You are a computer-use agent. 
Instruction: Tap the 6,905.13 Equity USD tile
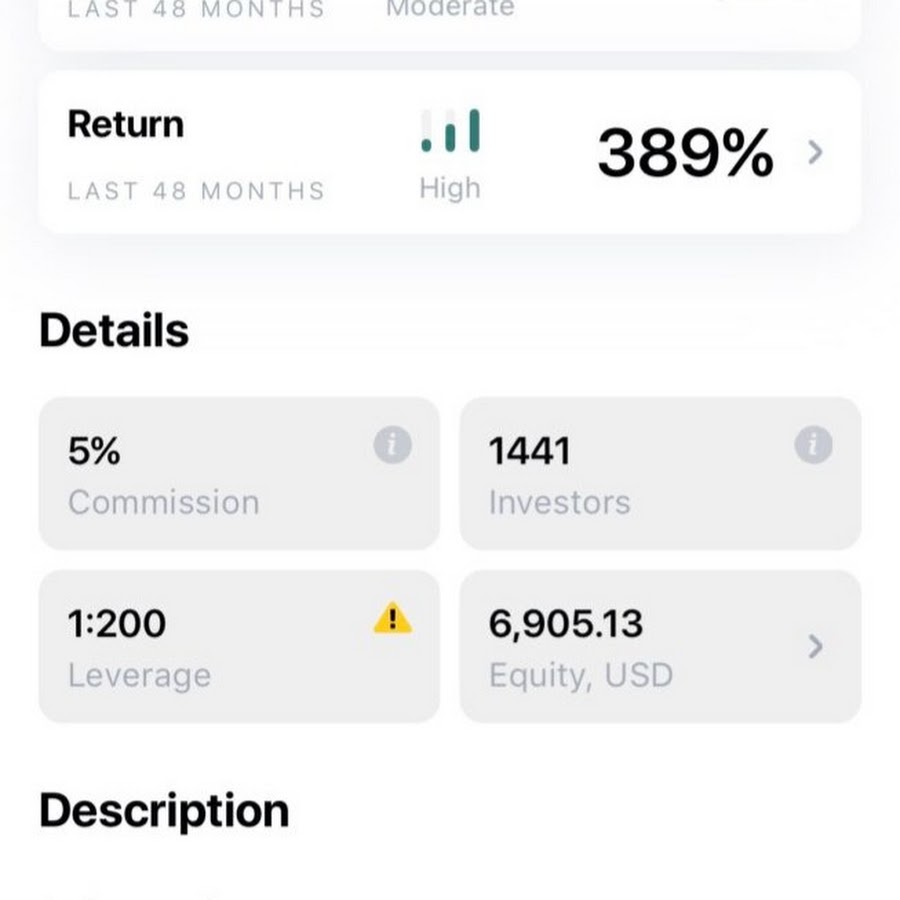pos(661,647)
